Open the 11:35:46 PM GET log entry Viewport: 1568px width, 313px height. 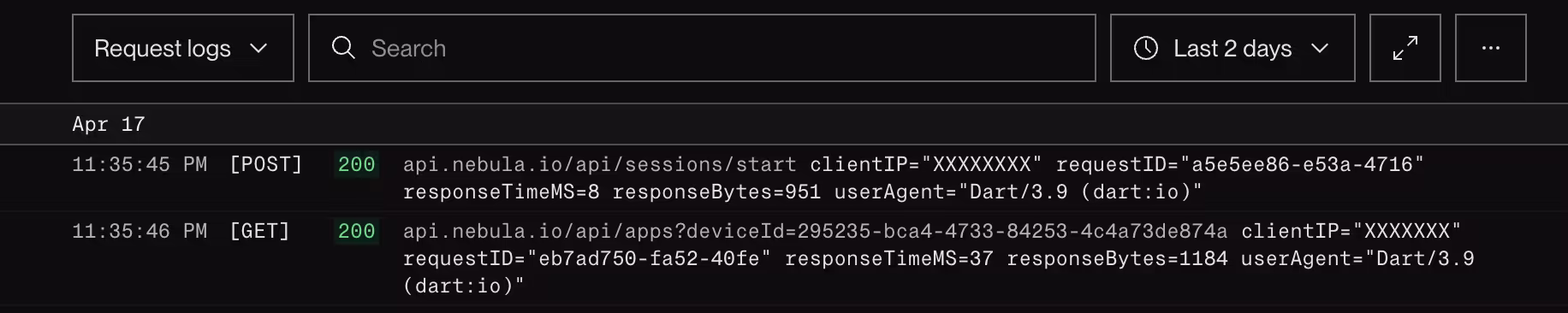coord(784,258)
